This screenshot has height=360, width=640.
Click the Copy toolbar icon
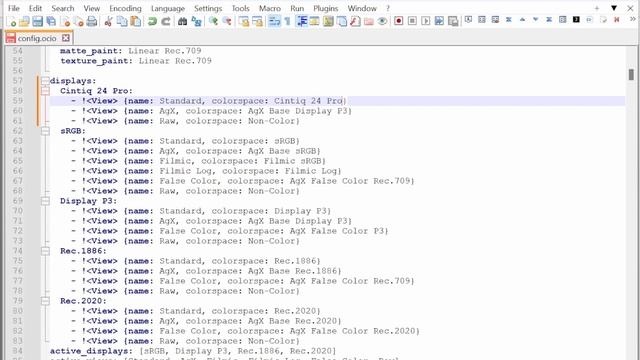tap(122, 21)
